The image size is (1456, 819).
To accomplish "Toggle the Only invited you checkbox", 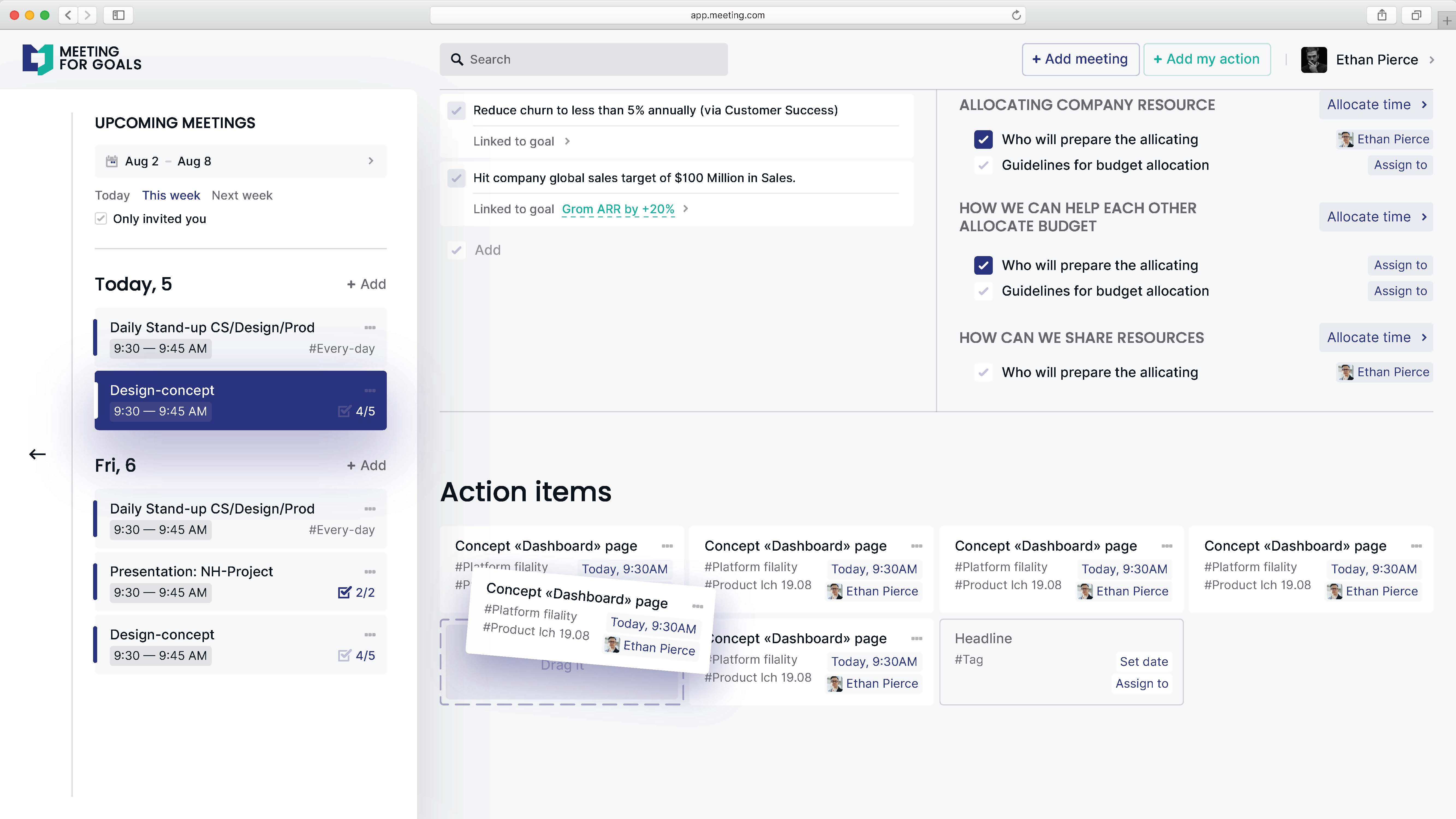I will coord(101,219).
